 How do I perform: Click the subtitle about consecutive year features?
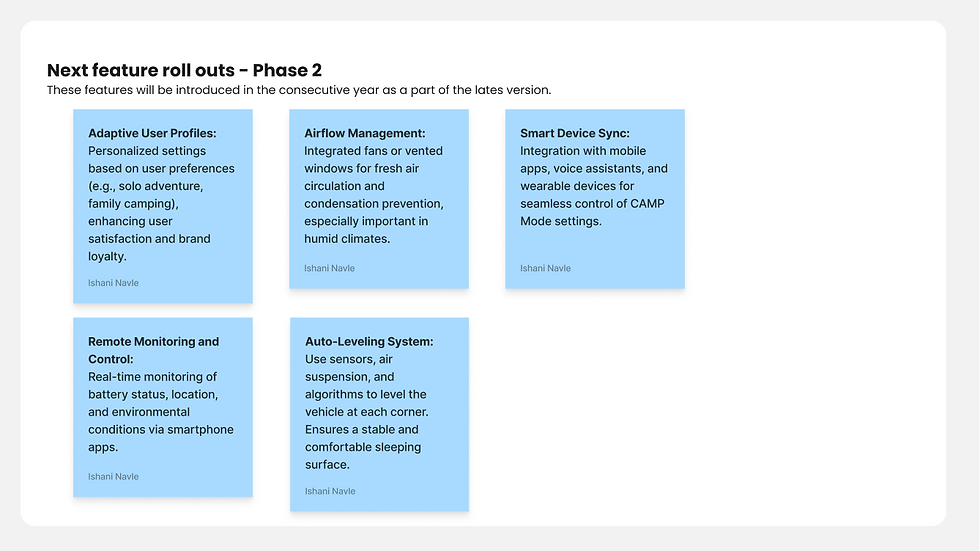click(x=299, y=90)
